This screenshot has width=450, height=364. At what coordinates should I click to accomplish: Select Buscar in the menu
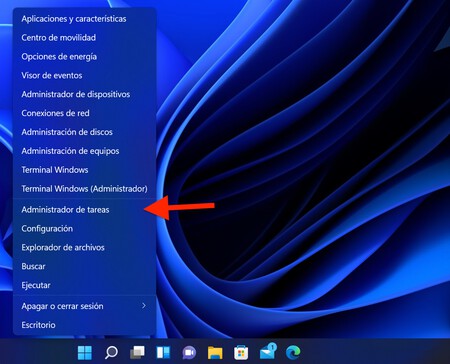[84, 266]
